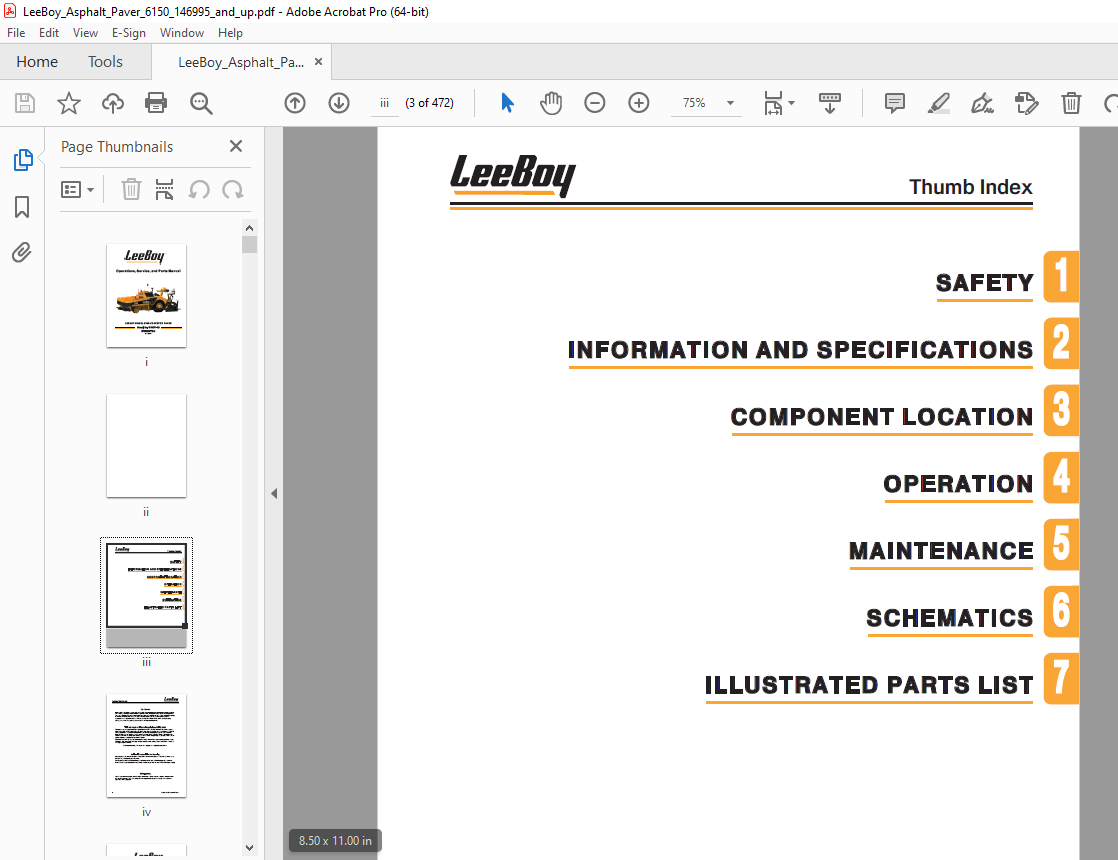Open Page Thumbnails sidebar icon
The width and height of the screenshot is (1118, 860).
pyautogui.click(x=23, y=160)
